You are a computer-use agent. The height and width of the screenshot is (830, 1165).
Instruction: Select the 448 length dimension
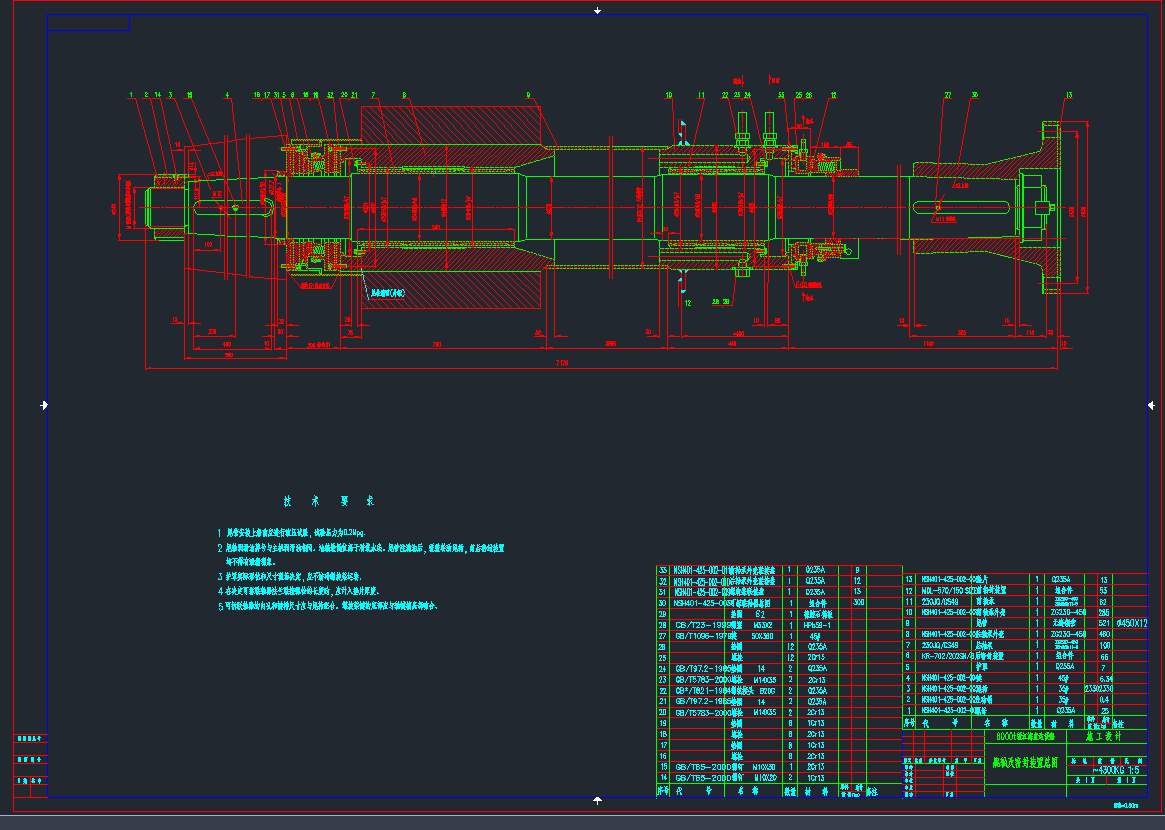[732, 344]
